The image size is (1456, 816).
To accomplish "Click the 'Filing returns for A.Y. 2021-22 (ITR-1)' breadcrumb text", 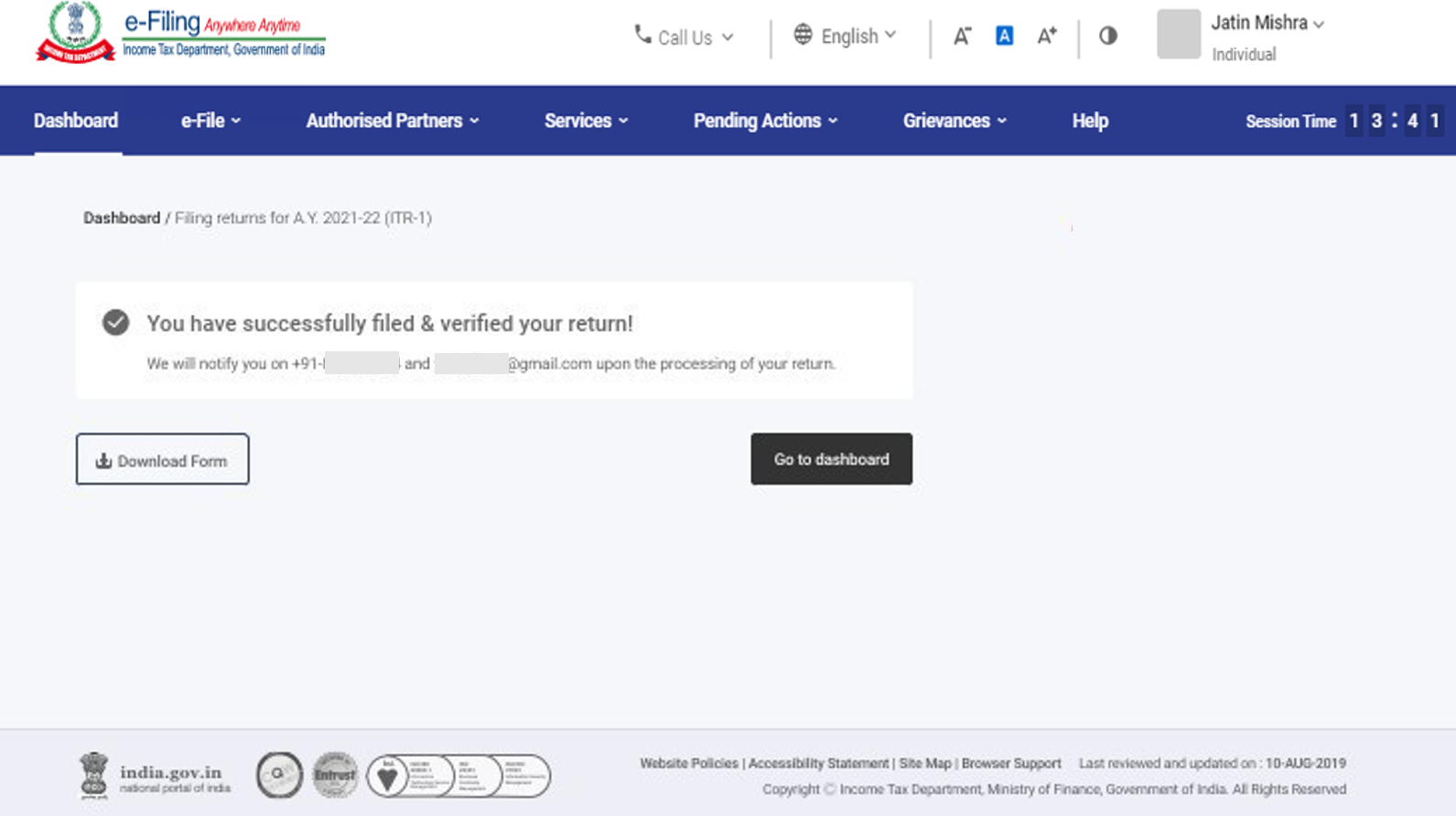I will click(x=303, y=218).
